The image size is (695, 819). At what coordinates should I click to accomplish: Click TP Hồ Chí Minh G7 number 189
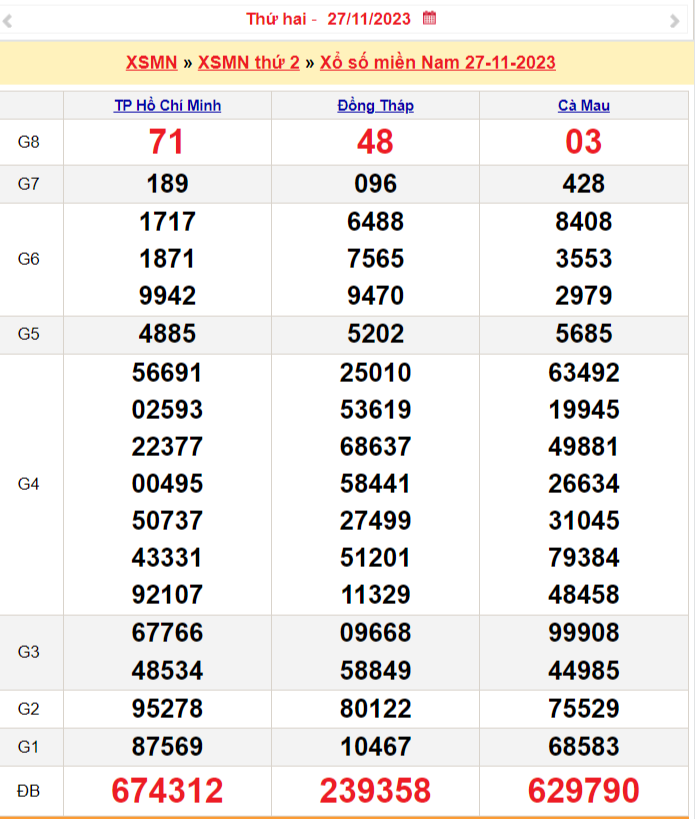(167, 184)
